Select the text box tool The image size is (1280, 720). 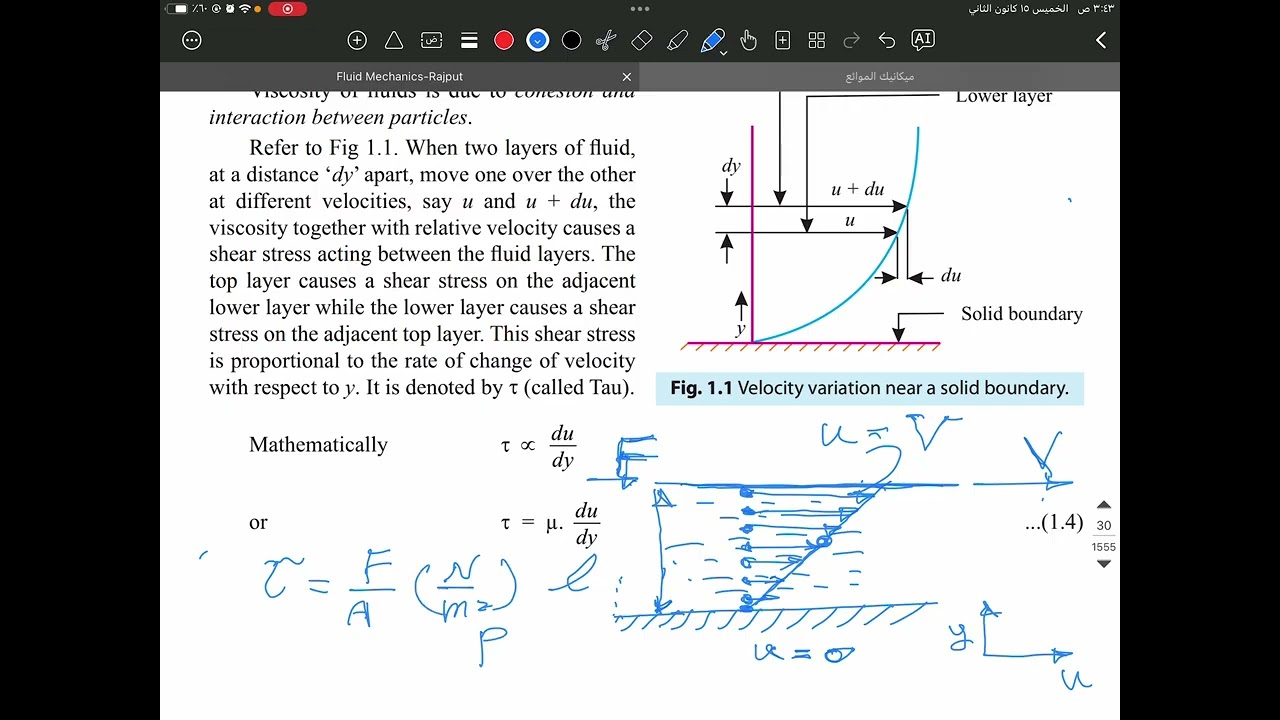[x=431, y=40]
